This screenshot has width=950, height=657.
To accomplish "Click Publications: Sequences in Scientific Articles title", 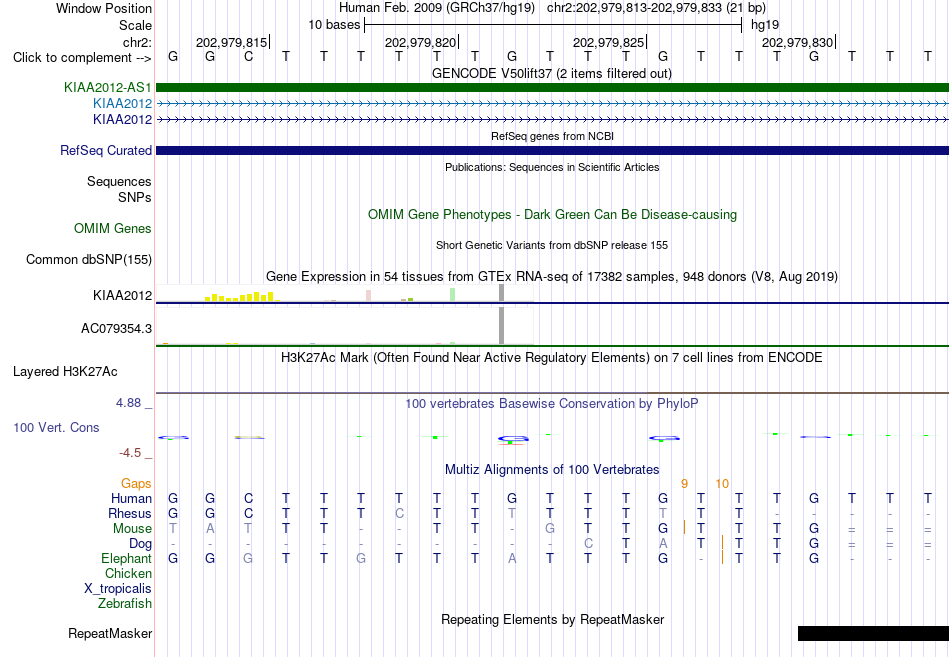I will (552, 167).
